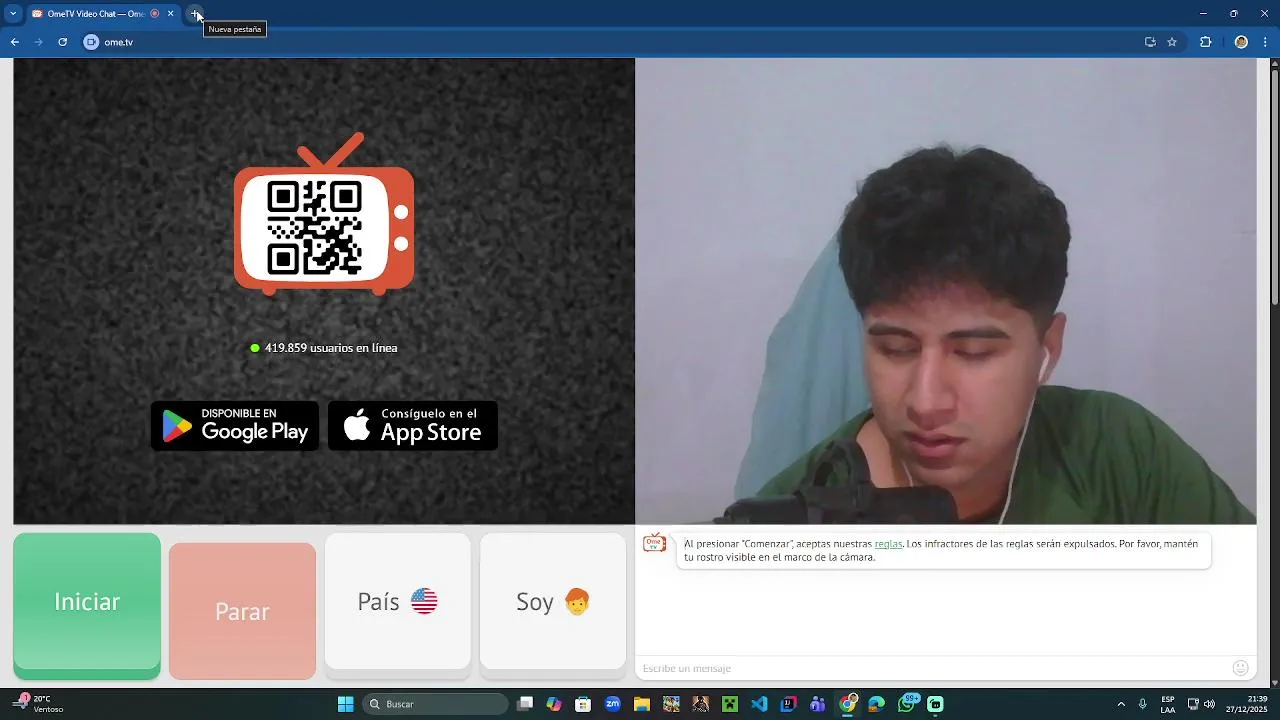The image size is (1280, 720).
Task: Open the Chrome profile avatar
Action: pyautogui.click(x=1241, y=42)
